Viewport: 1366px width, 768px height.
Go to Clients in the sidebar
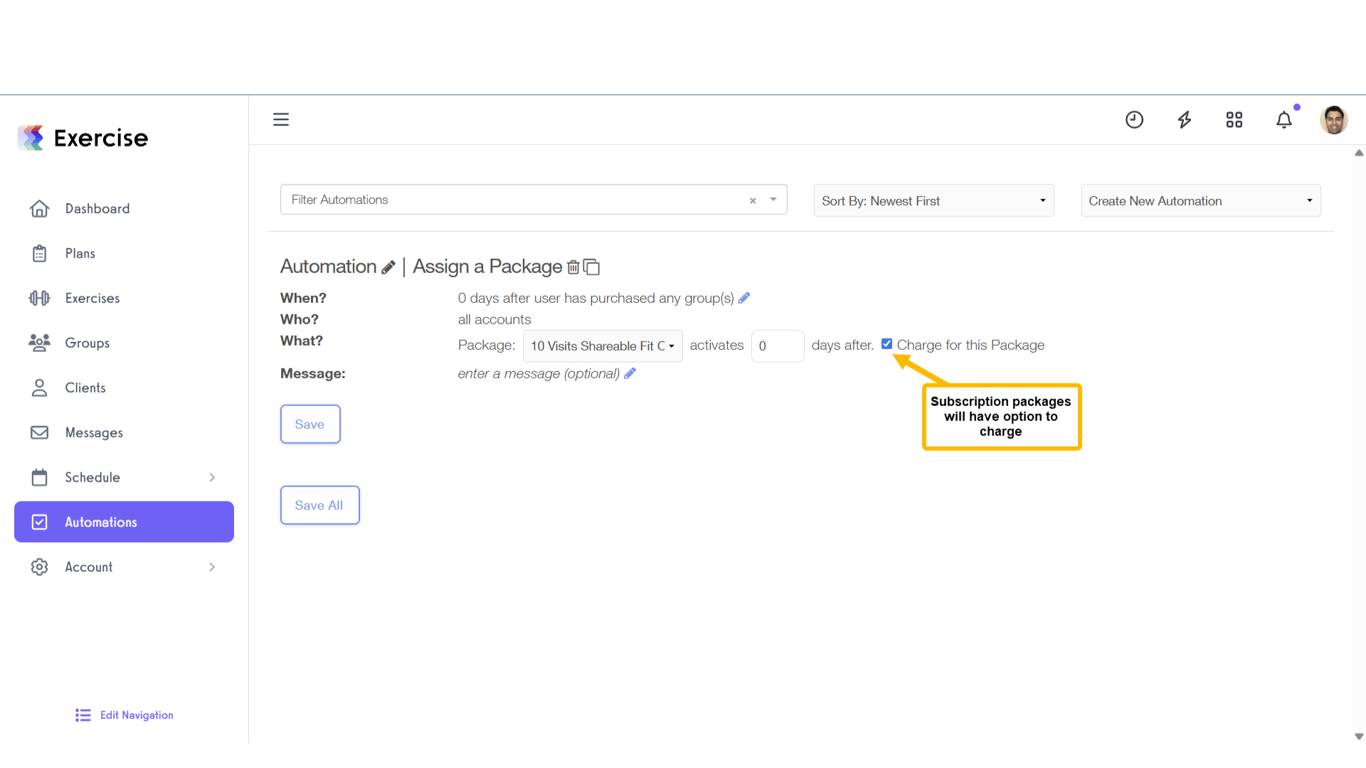tap(85, 388)
